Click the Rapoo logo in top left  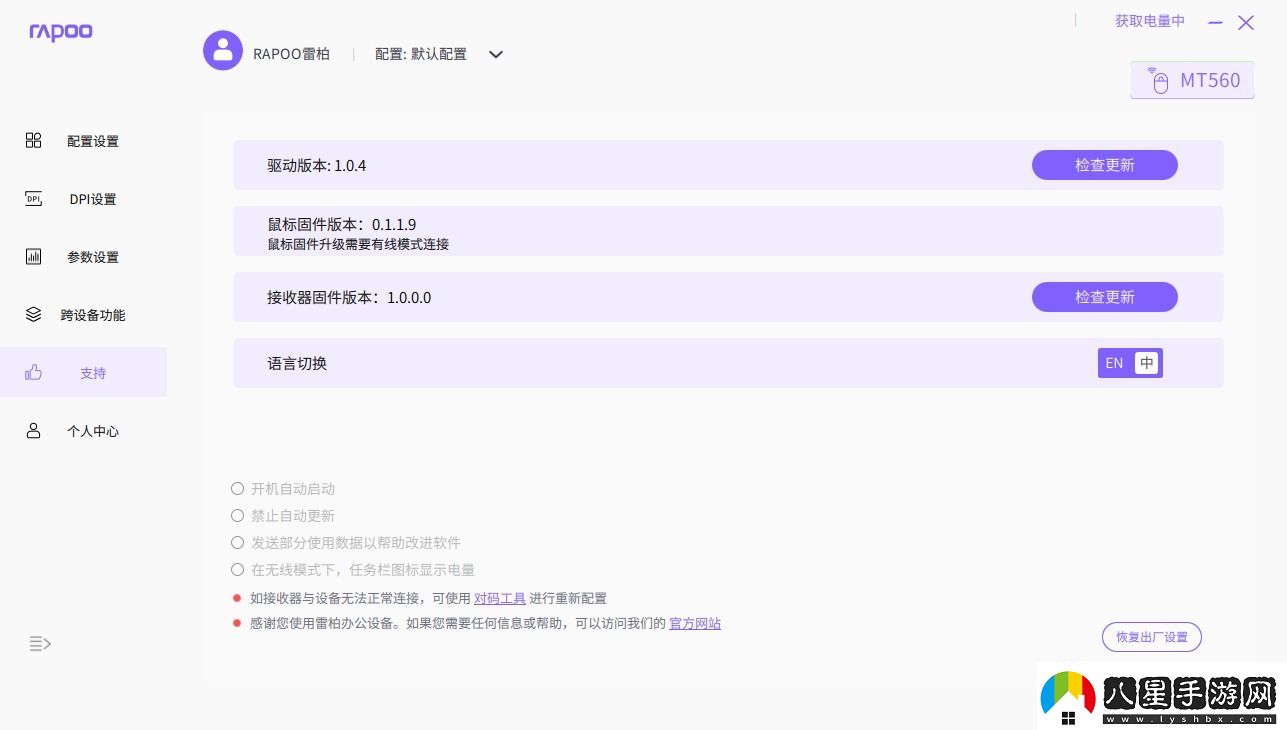(x=60, y=31)
